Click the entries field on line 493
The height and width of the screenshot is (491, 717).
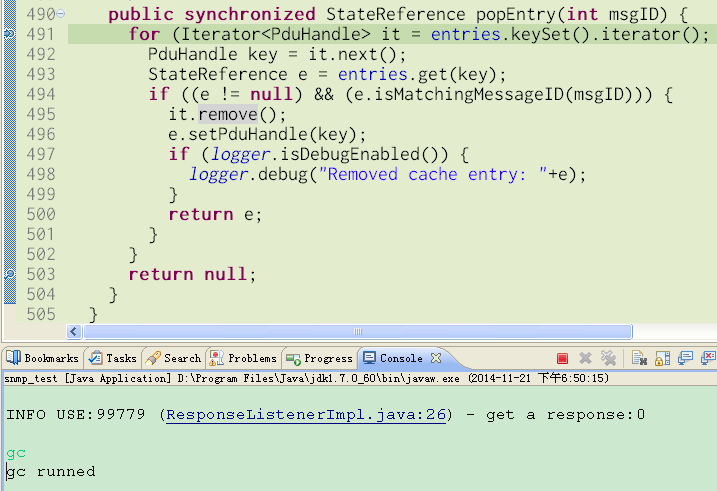coord(373,74)
